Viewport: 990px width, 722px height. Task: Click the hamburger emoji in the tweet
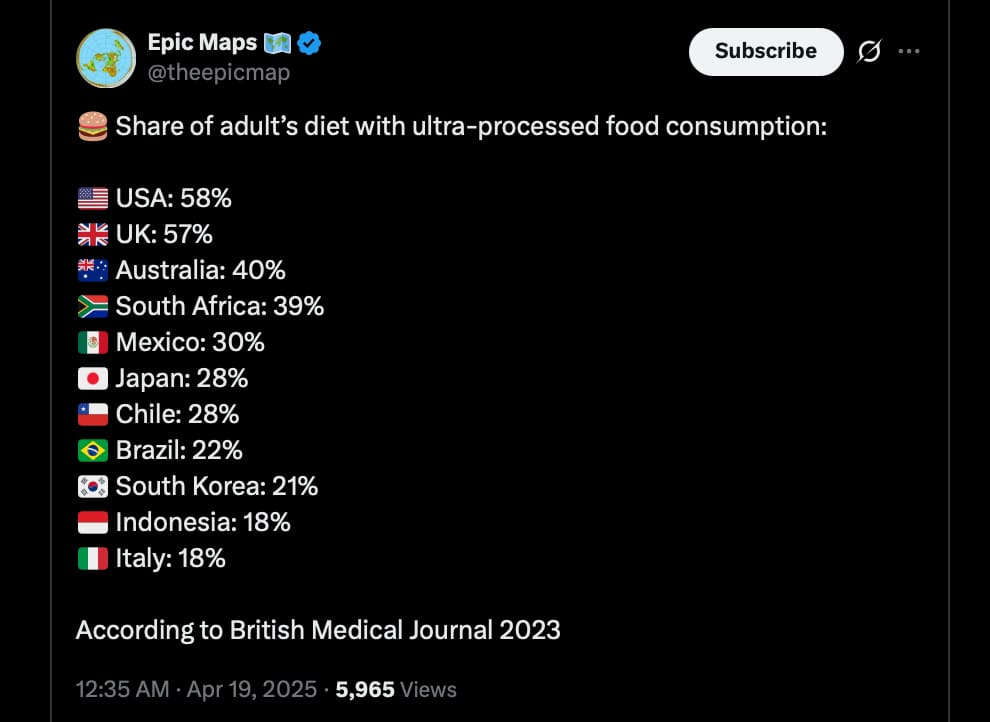pyautogui.click(x=93, y=126)
